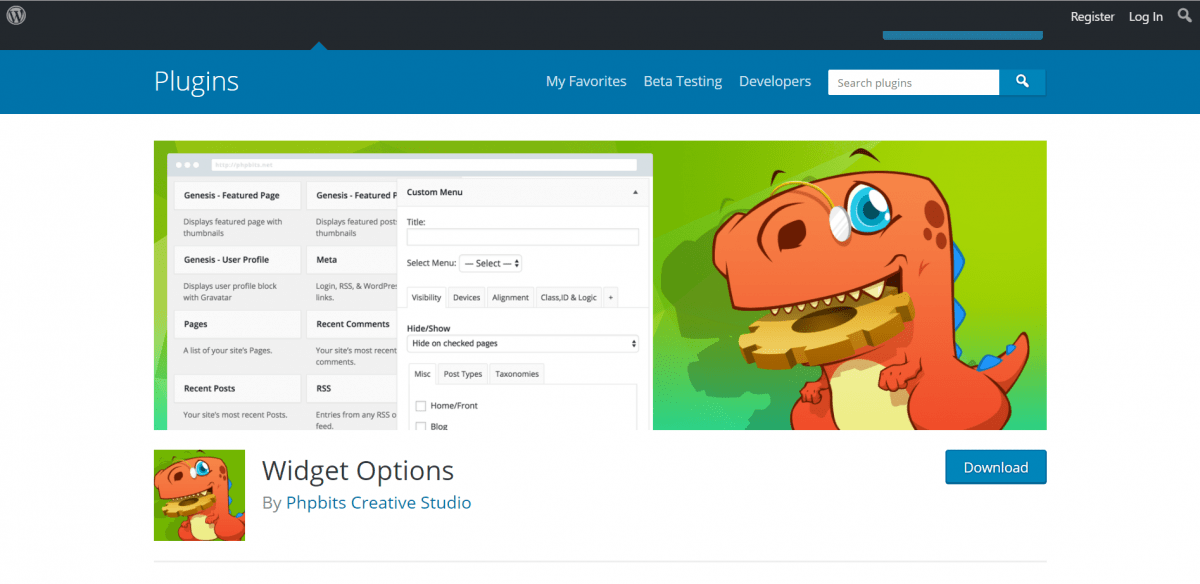Go to My Favorites

pos(586,82)
